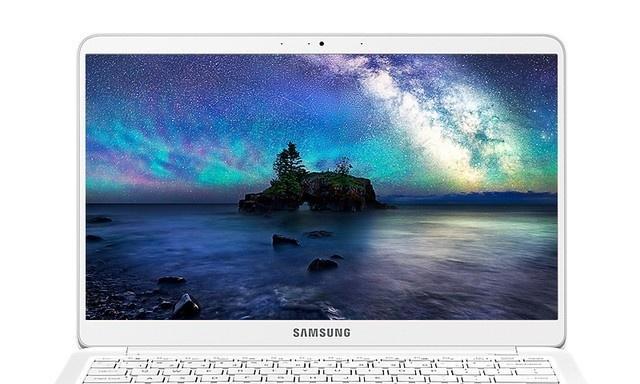Click the large pointed foreground rock
640x384 pixels.
coord(186,306)
